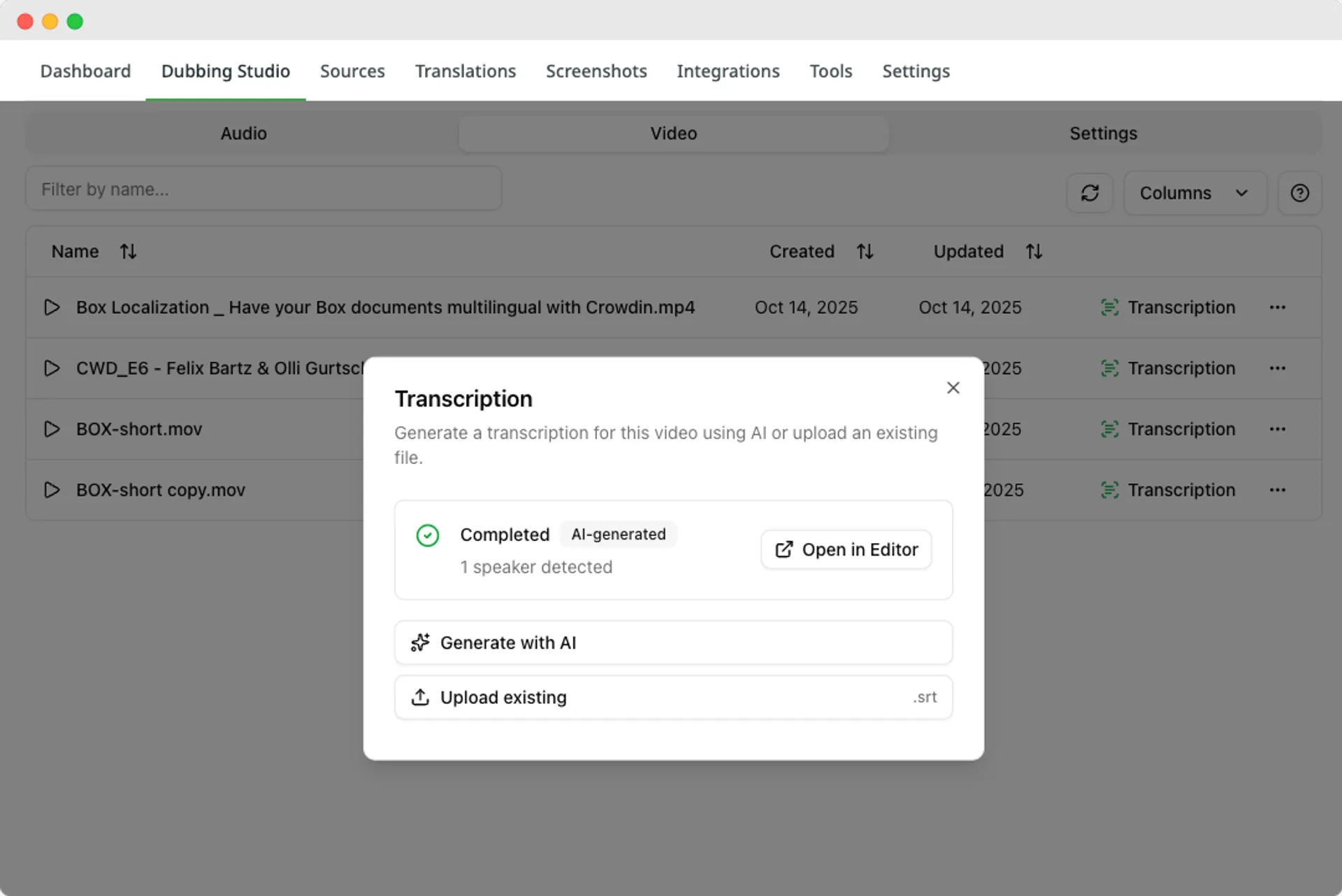Switch to the Audio tab
Image resolution: width=1342 pixels, height=896 pixels.
(243, 133)
